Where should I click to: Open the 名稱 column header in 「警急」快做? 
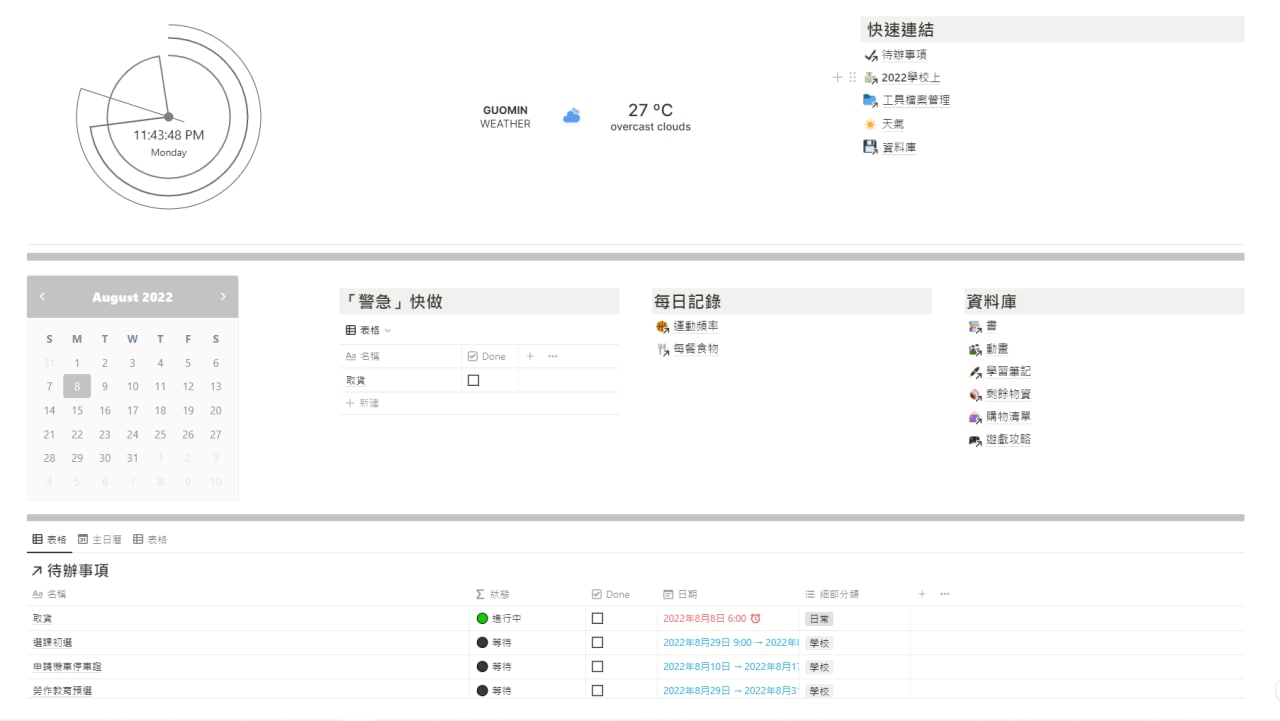400,356
